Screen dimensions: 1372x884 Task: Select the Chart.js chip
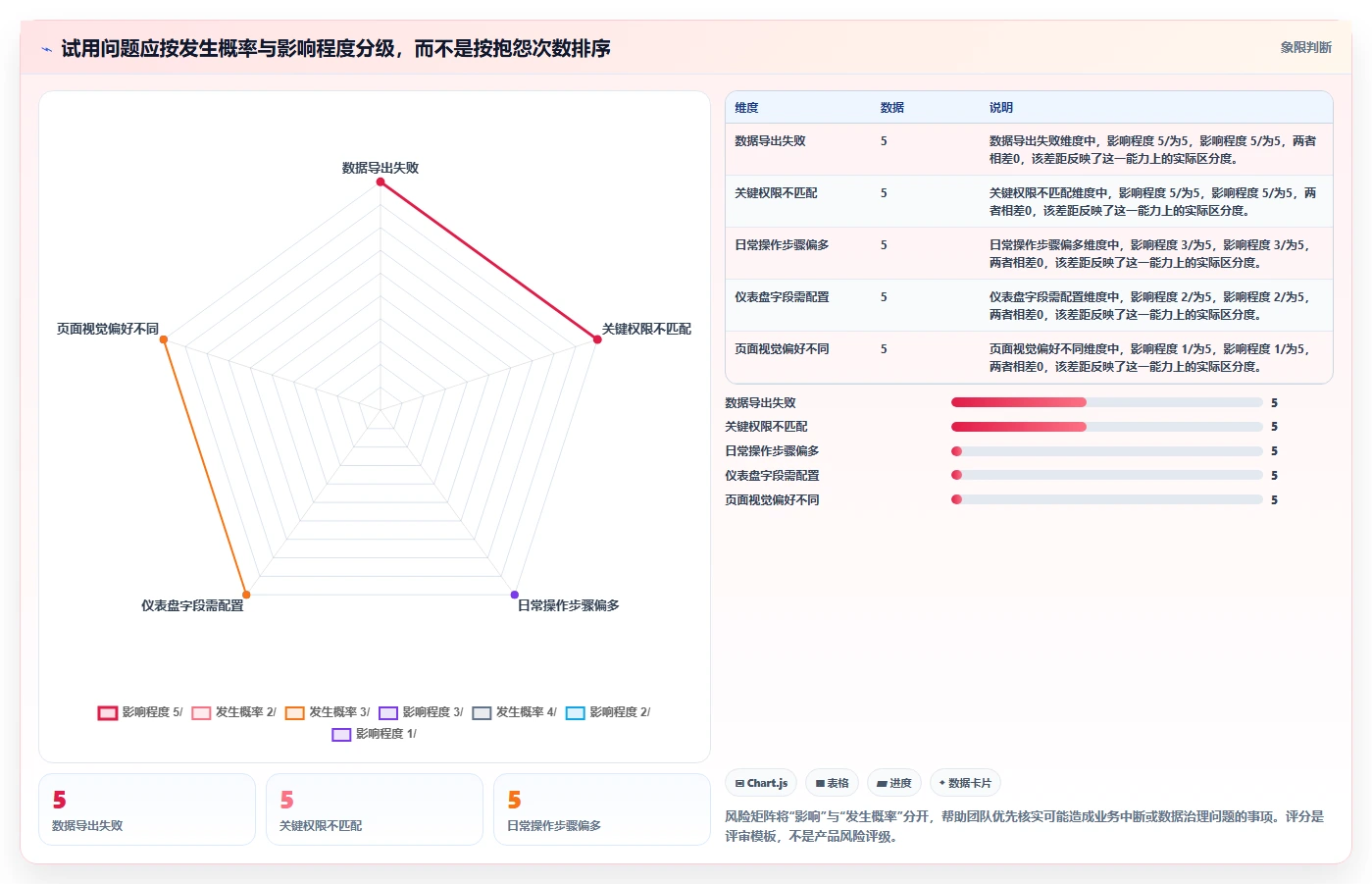761,783
